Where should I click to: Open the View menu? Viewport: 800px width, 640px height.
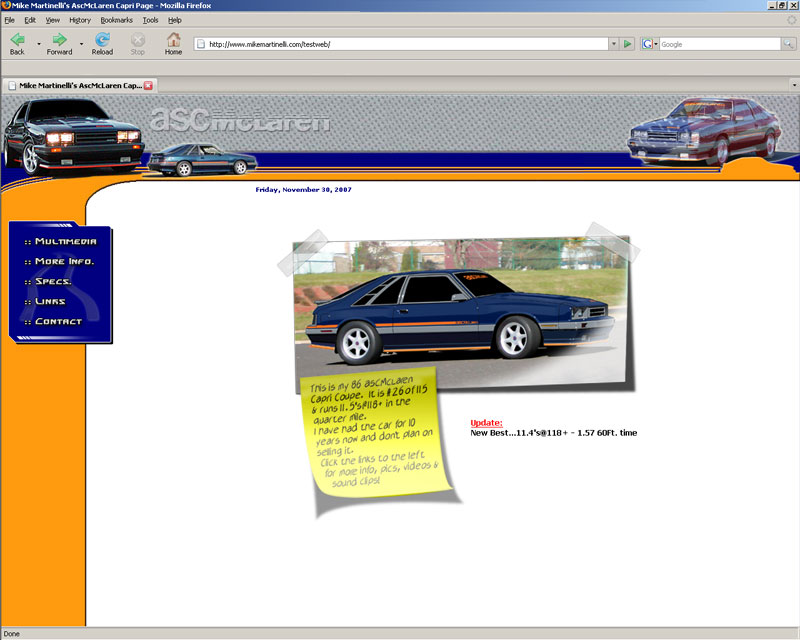(x=53, y=20)
